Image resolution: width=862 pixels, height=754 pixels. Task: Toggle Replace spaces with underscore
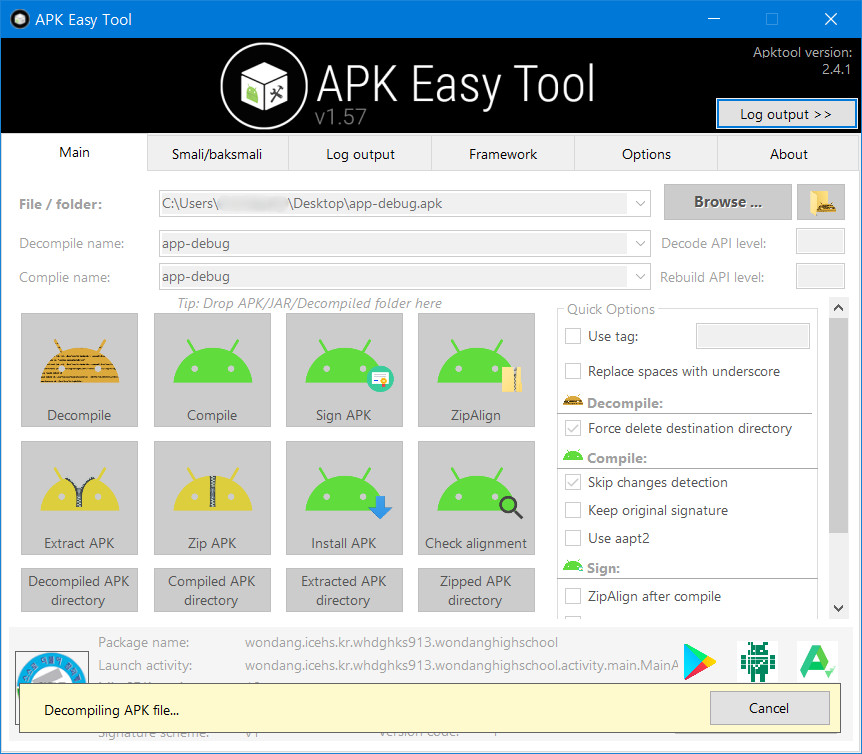pyautogui.click(x=573, y=371)
